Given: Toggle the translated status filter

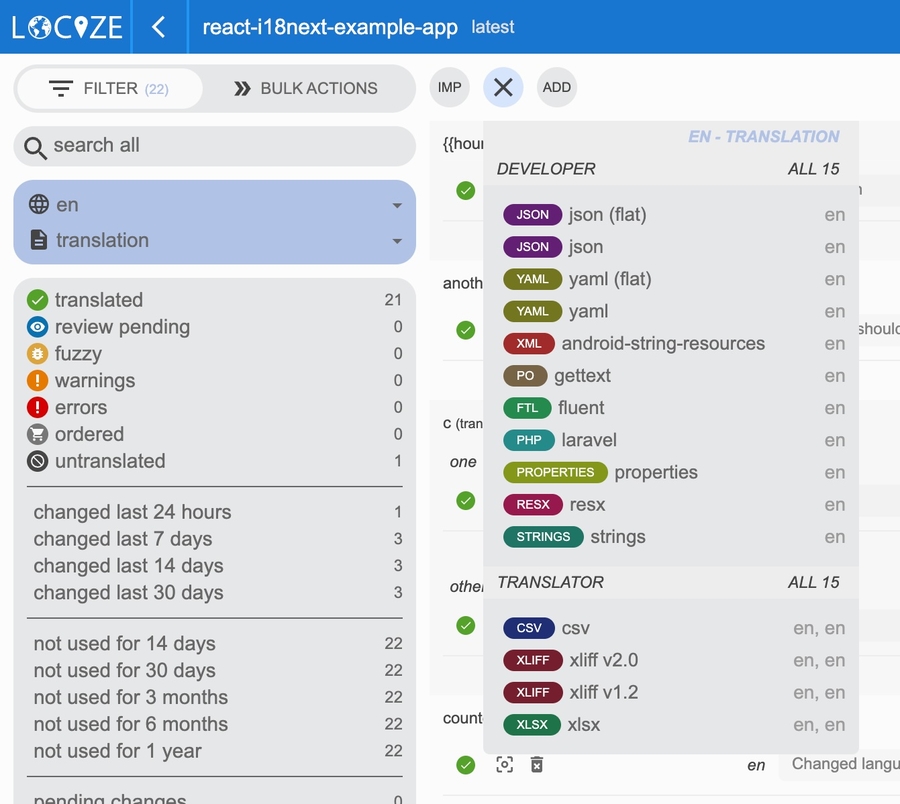Looking at the screenshot, I should tap(98, 300).
